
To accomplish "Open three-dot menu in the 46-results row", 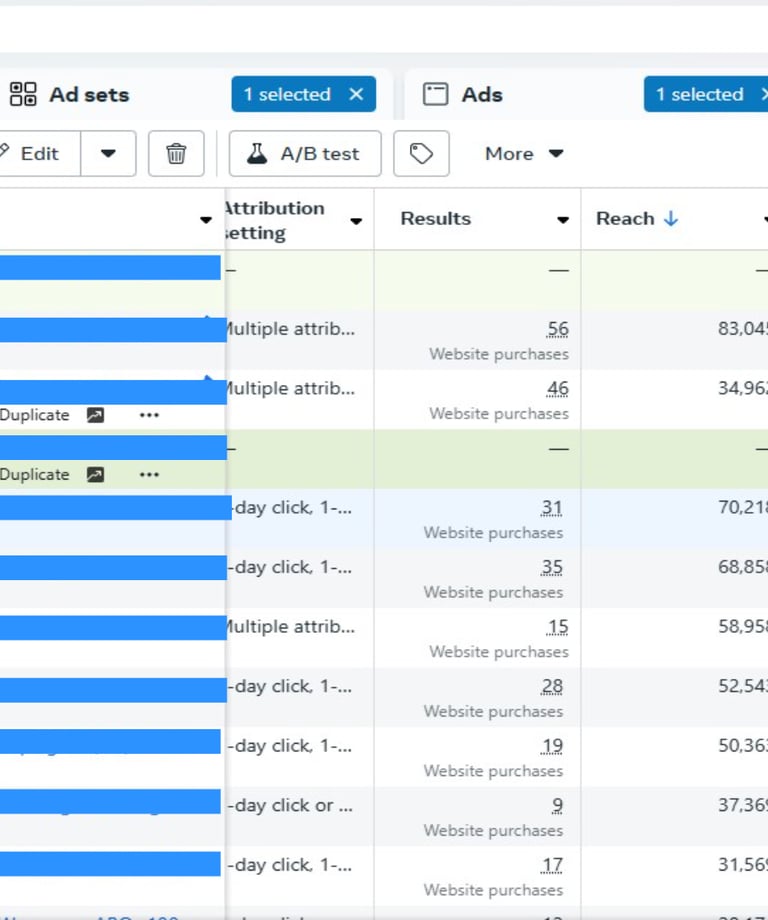I will [149, 415].
